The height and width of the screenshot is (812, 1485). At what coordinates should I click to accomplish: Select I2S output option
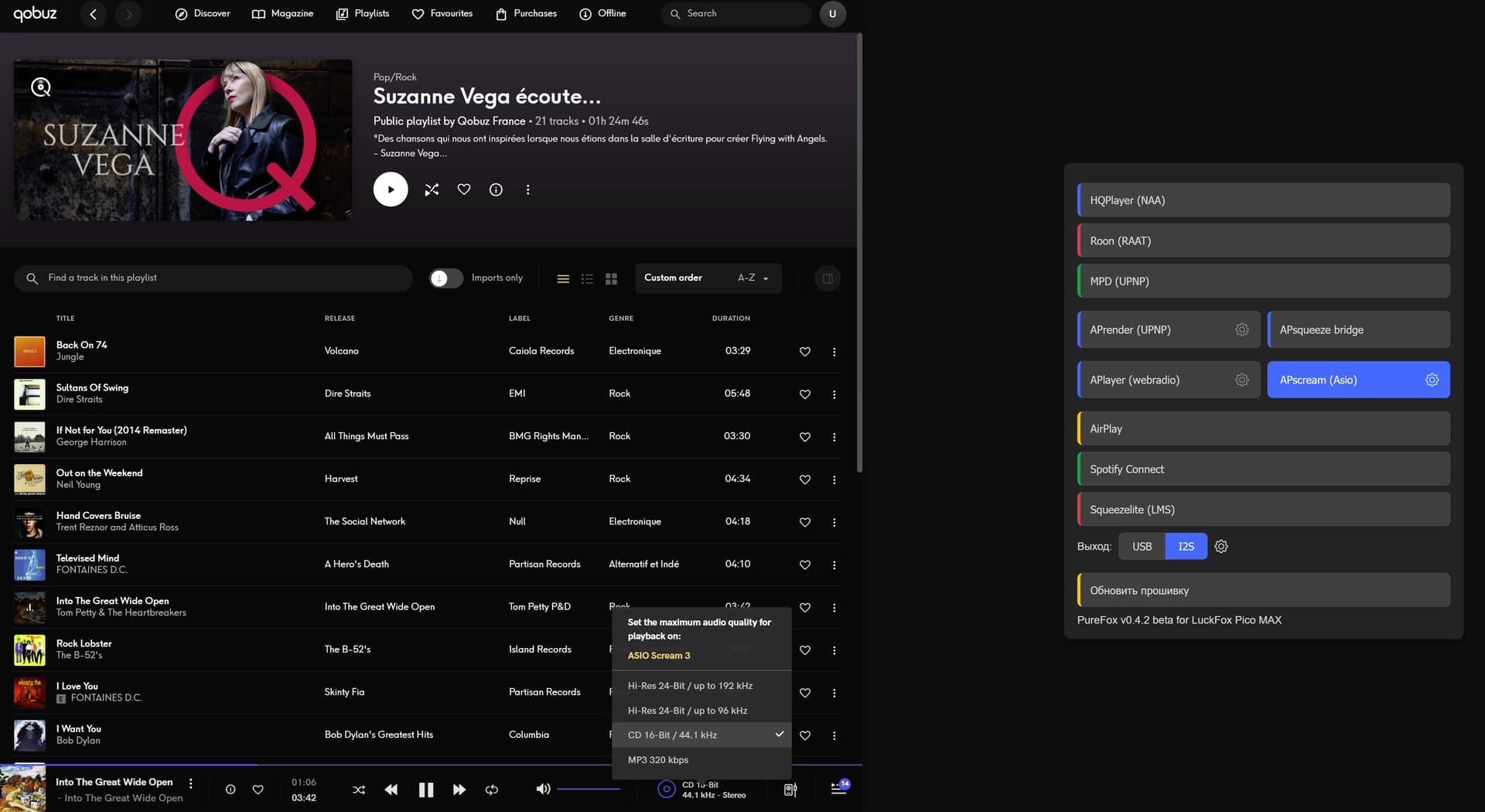click(x=1186, y=547)
